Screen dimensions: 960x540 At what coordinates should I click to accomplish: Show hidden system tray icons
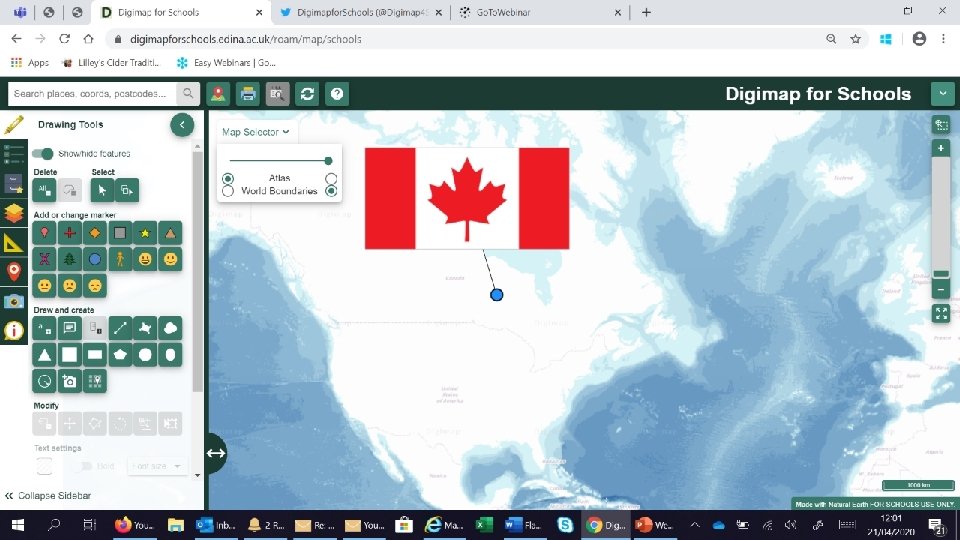pos(695,525)
